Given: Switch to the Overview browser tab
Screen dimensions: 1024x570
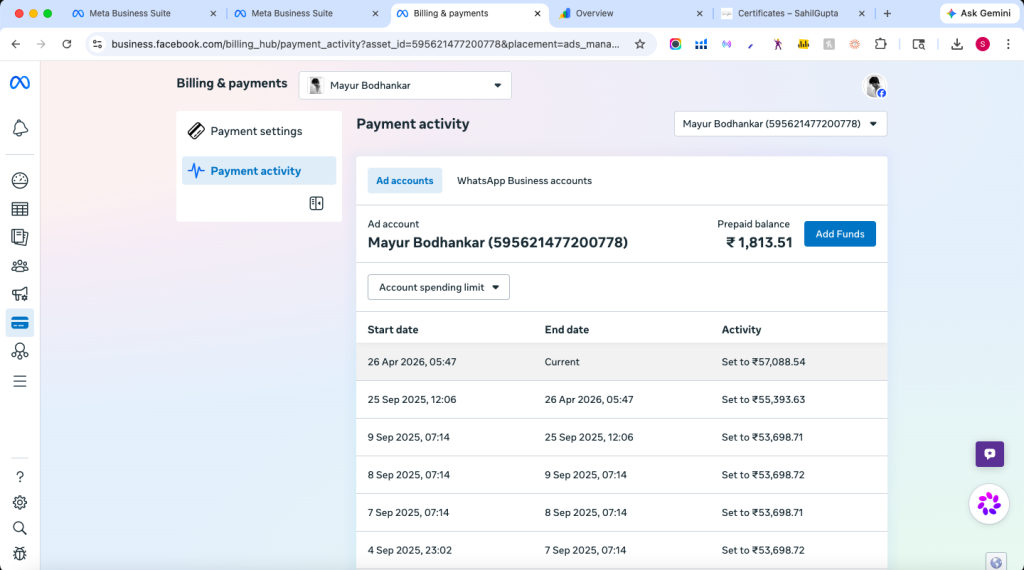Looking at the screenshot, I should tap(630, 13).
